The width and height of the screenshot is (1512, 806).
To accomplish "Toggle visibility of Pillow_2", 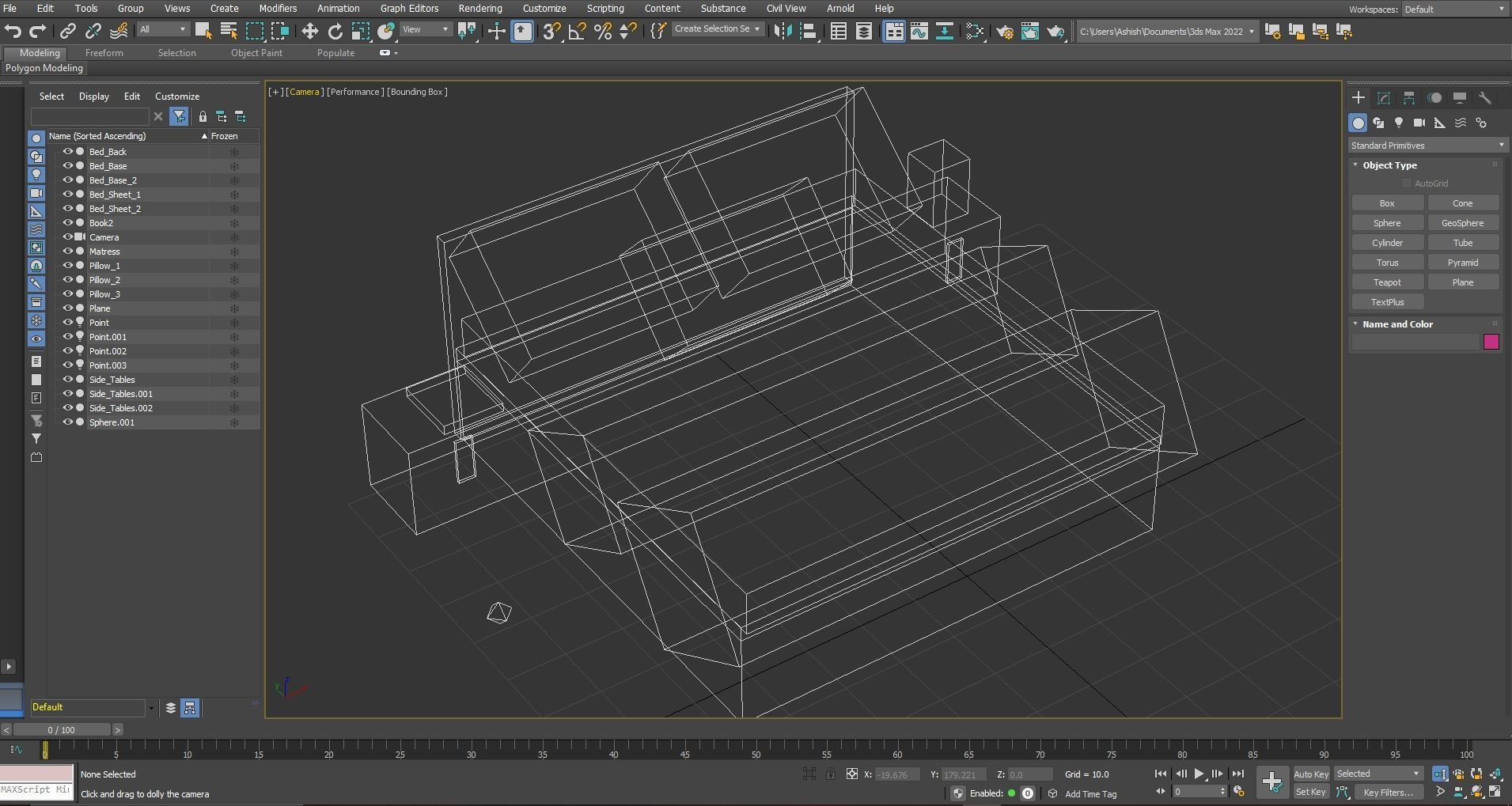I will [68, 279].
